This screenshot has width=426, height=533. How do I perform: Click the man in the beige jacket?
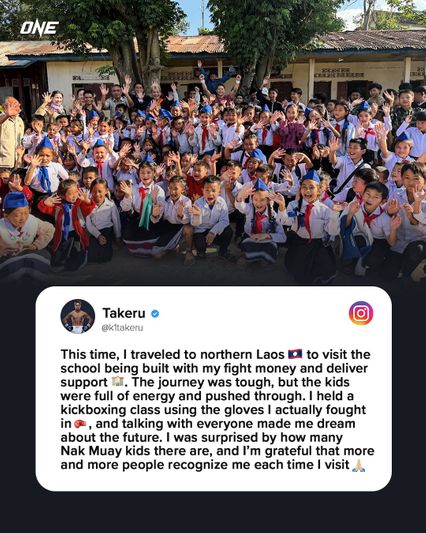10,133
